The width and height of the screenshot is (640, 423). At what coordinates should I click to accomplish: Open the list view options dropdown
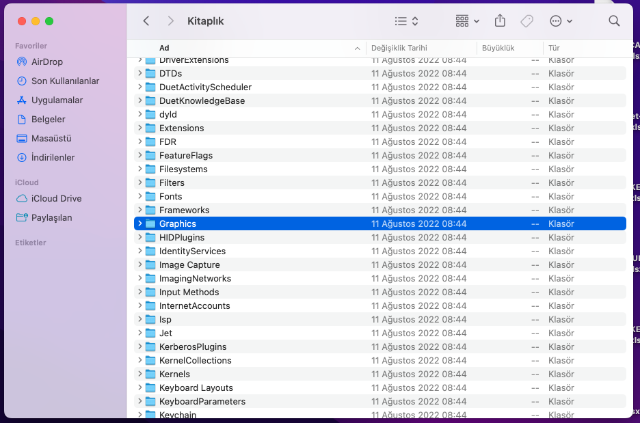(406, 20)
